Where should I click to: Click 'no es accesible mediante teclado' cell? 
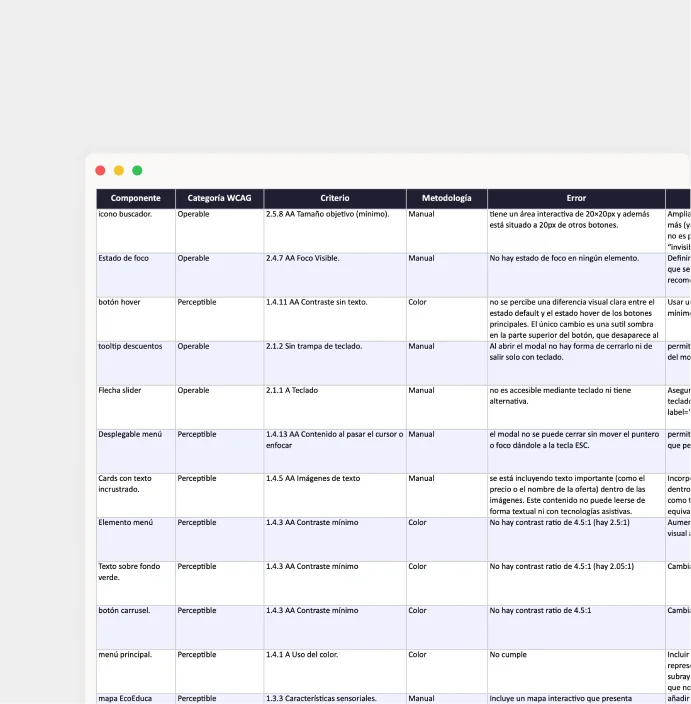(576, 407)
